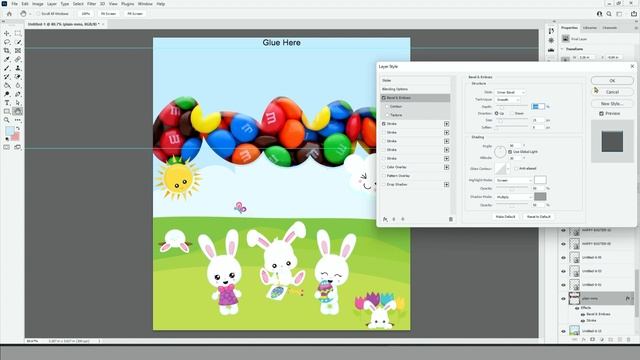Viewport: 640px width, 360px height.
Task: Open the Filter menu
Action: (x=91, y=4)
